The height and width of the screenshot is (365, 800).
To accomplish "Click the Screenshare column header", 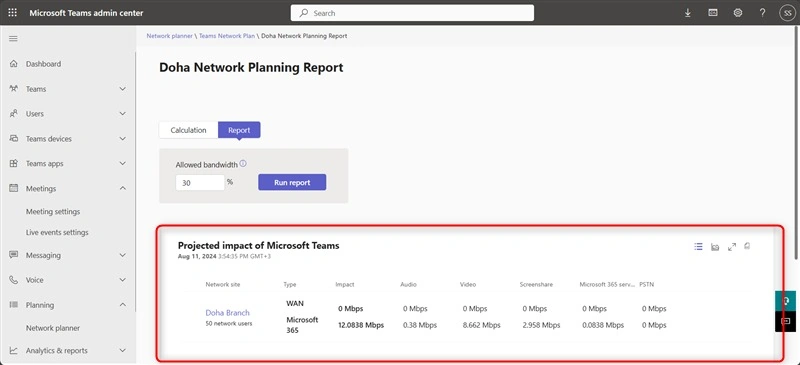I will [536, 284].
